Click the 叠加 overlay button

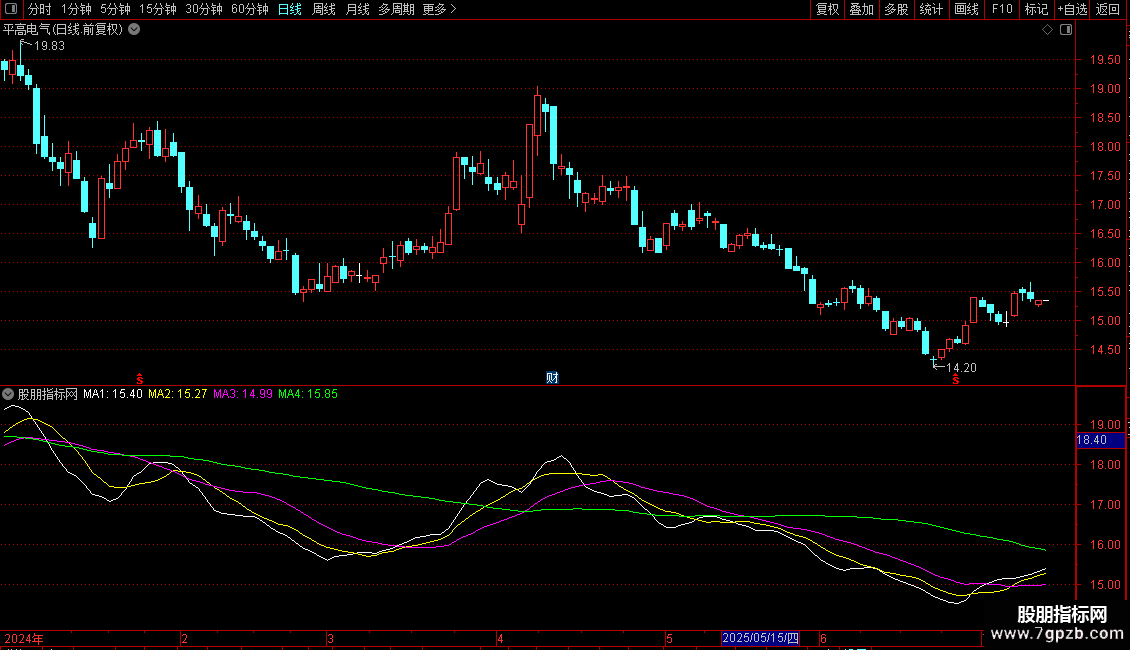coord(861,9)
